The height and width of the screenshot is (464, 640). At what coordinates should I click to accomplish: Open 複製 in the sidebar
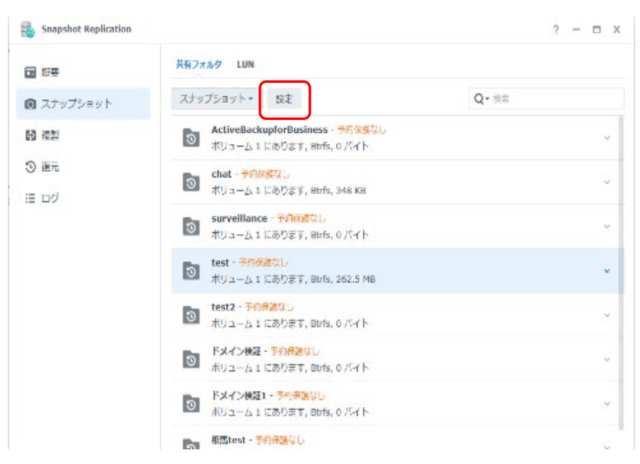coord(50,135)
